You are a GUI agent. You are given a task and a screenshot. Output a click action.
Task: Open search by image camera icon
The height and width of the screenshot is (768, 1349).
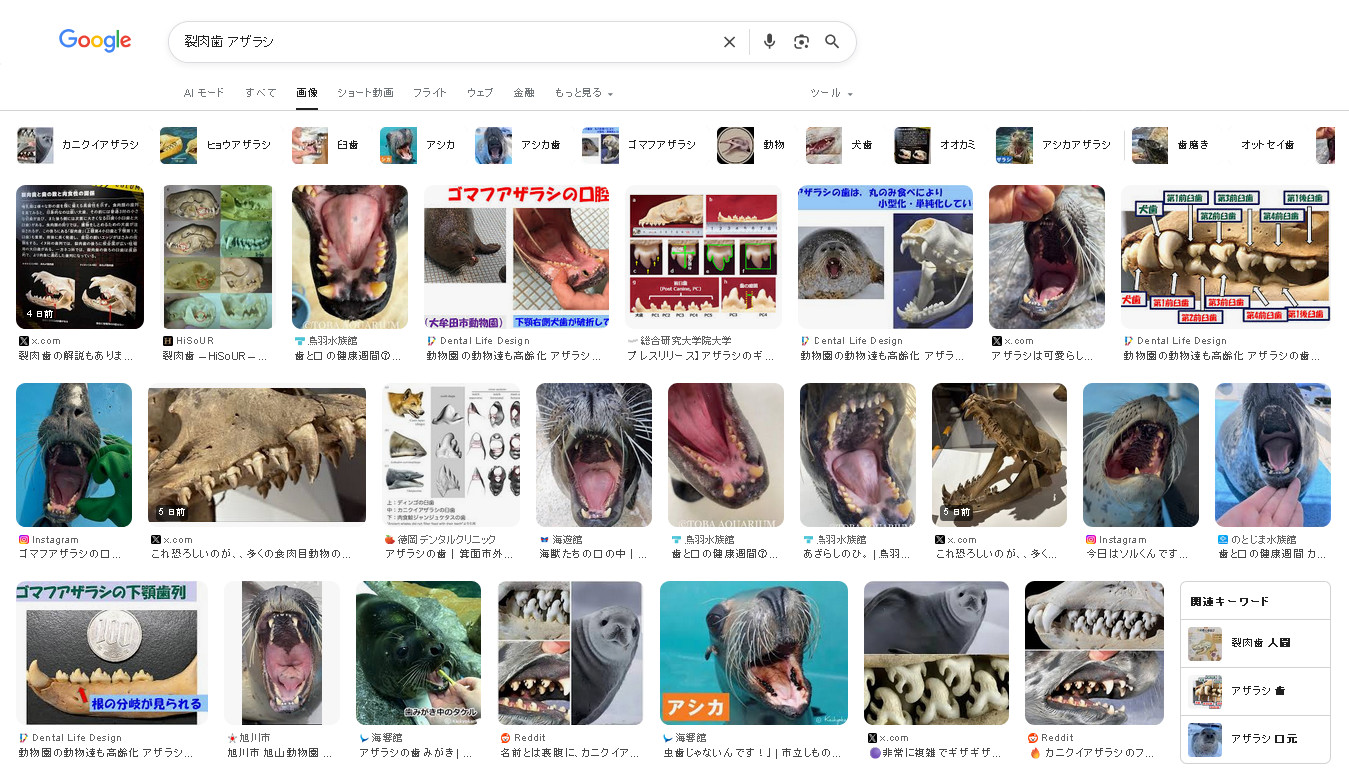click(x=801, y=42)
